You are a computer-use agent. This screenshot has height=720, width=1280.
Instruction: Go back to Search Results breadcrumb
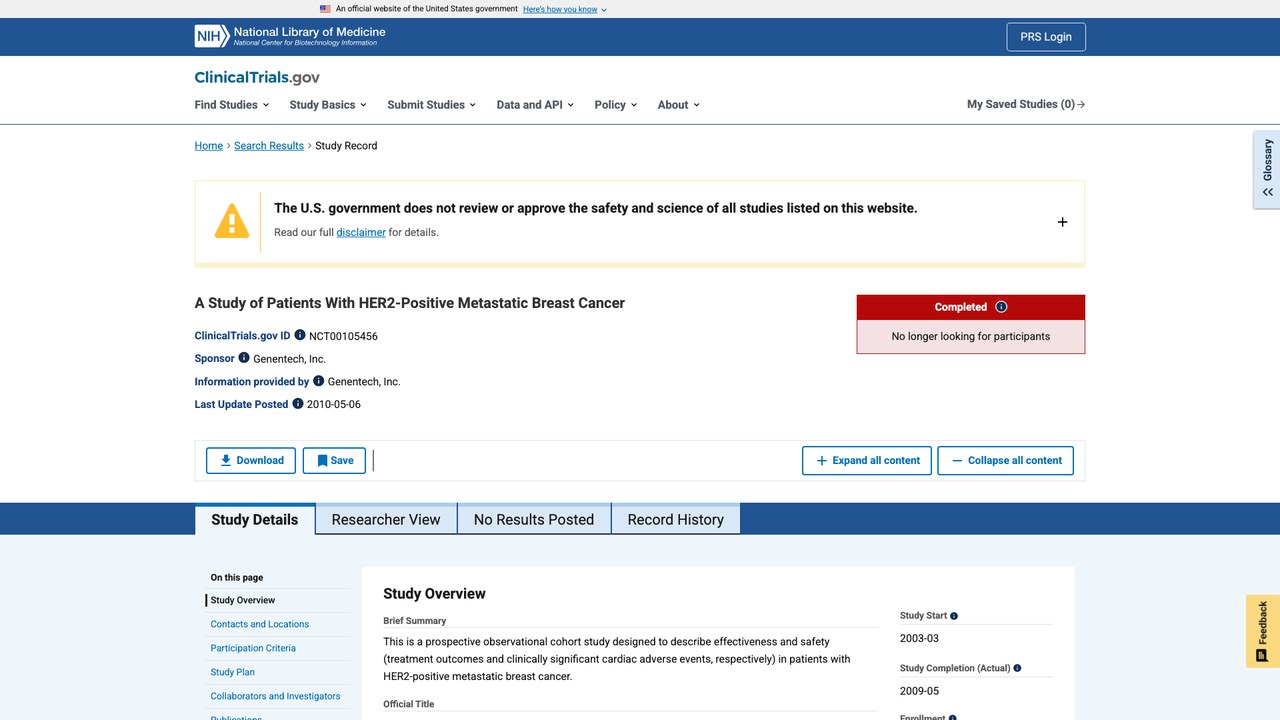269,145
